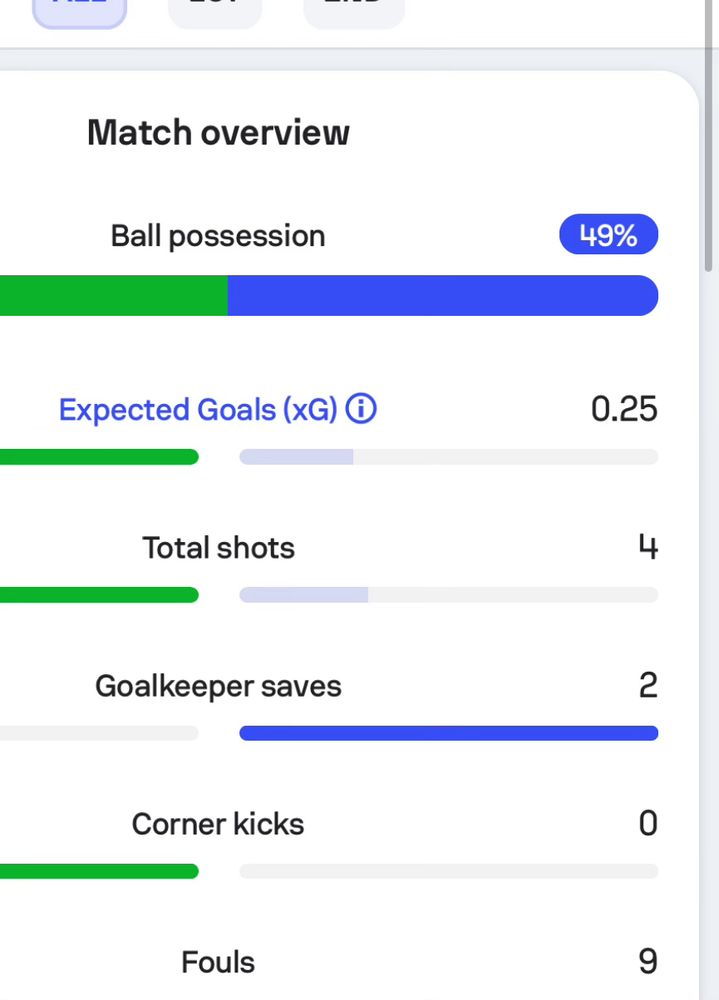Click the 0.25 xG value
Screen dimensions: 719x1000
624,409
